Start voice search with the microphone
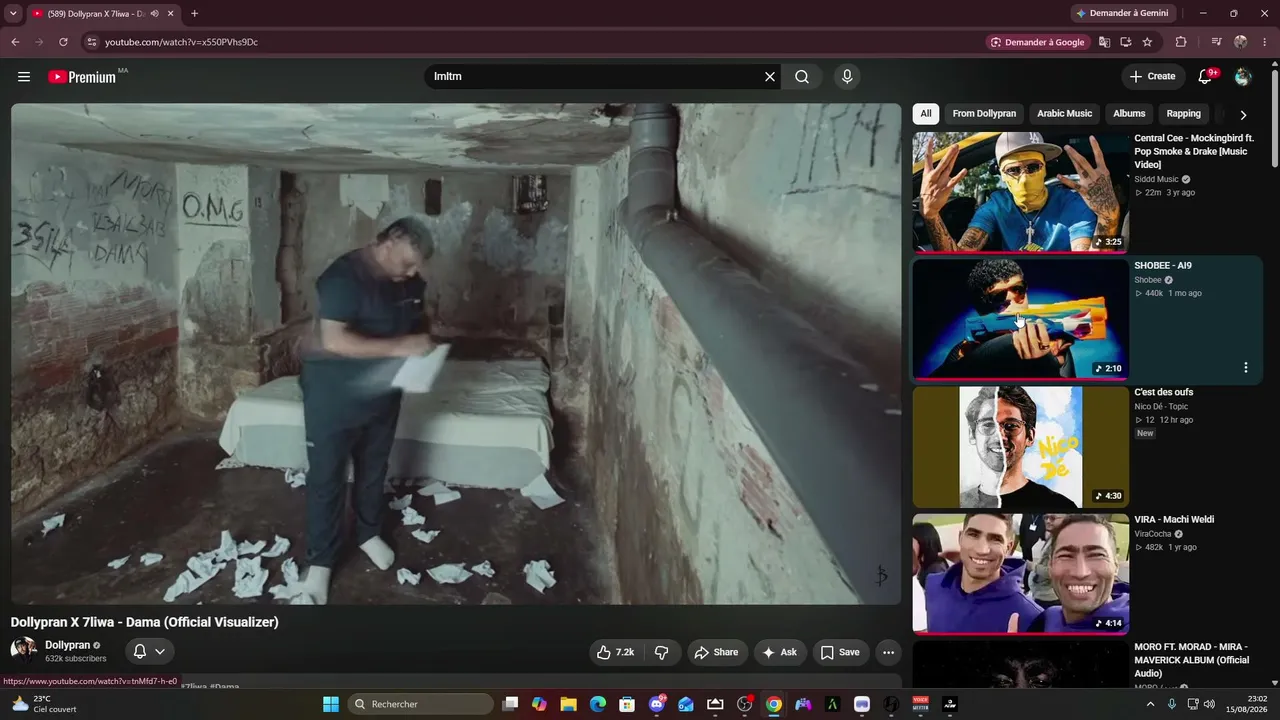This screenshot has height=720, width=1280. pos(847,77)
